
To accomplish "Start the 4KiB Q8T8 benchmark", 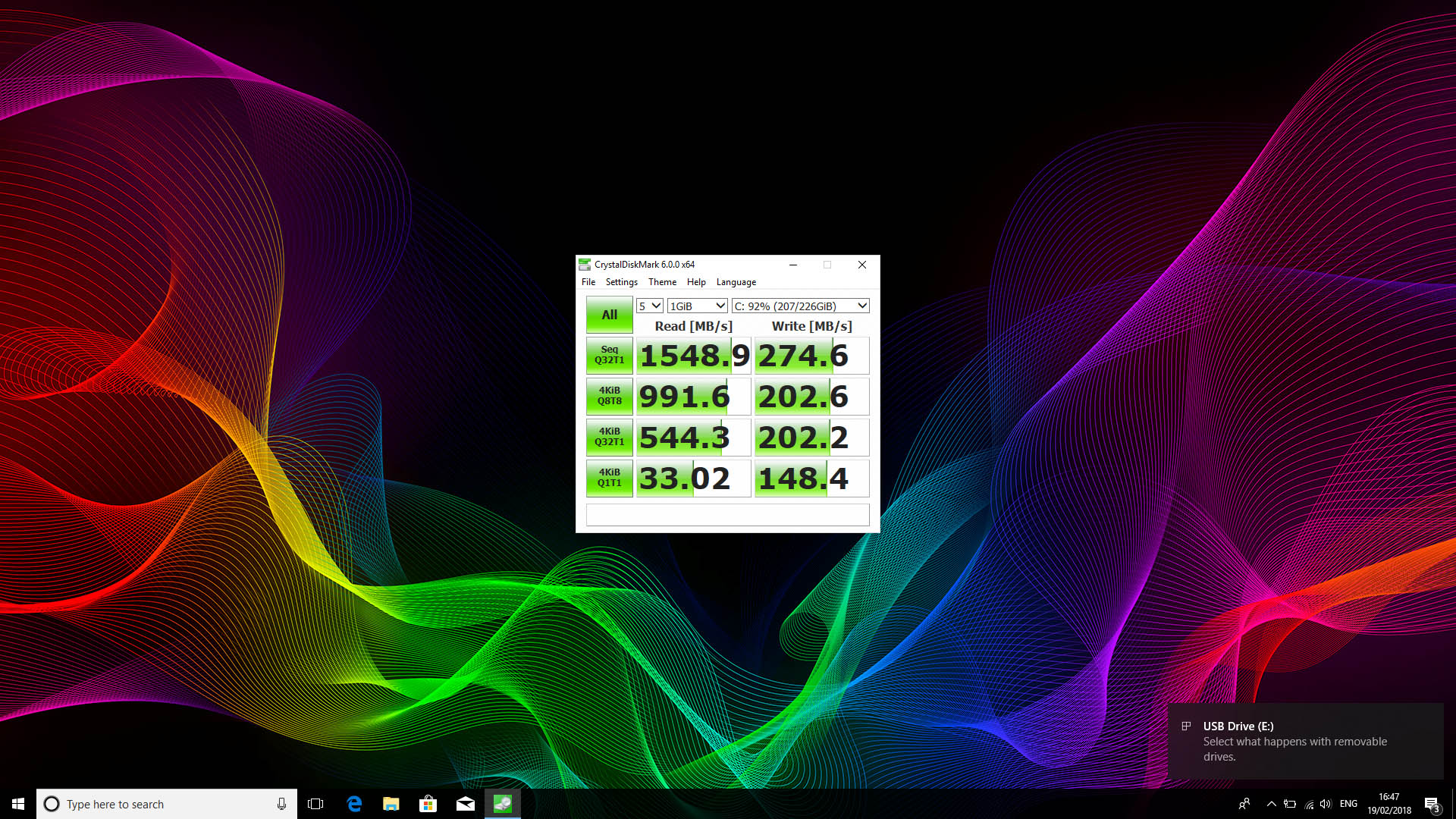I will (609, 397).
